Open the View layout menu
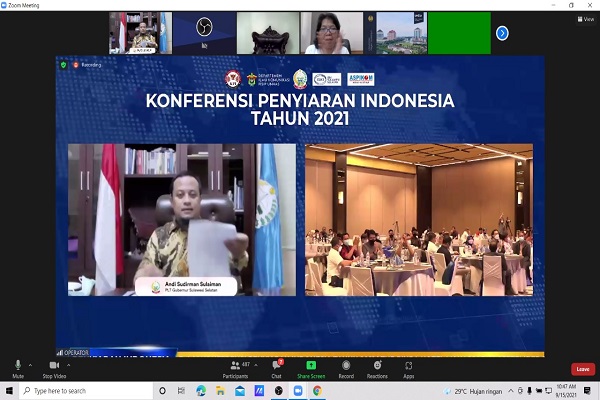 (587, 18)
